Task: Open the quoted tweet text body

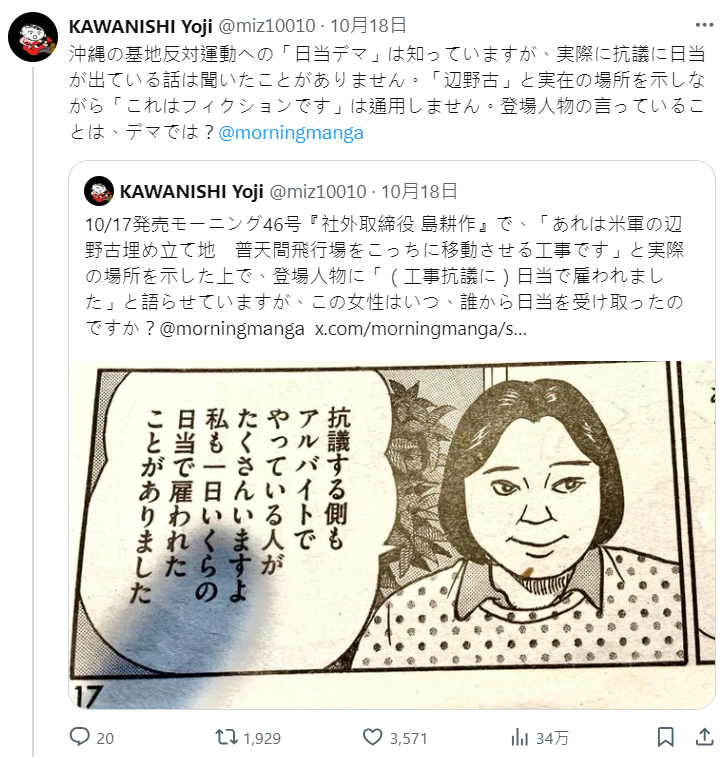Action: [384, 276]
